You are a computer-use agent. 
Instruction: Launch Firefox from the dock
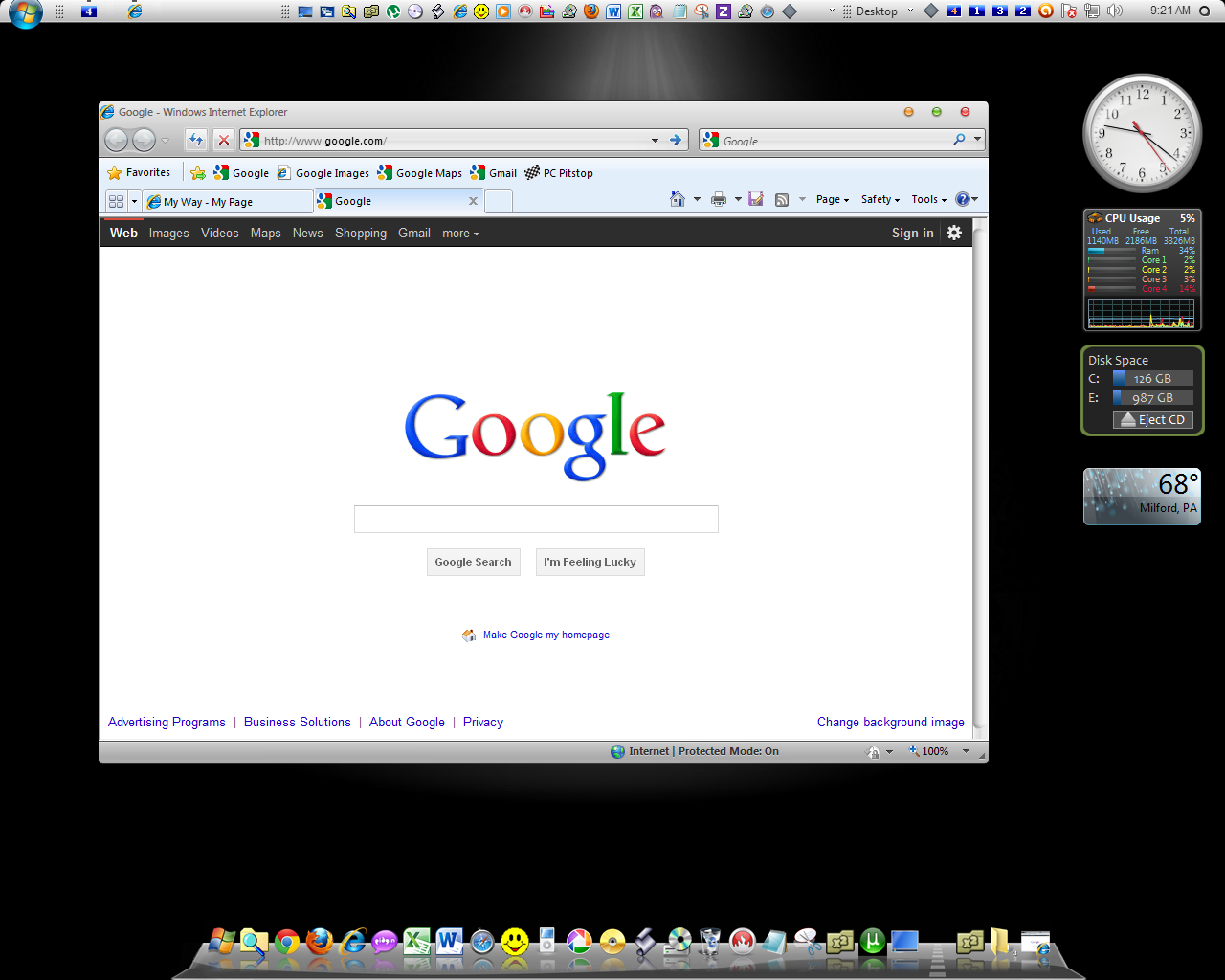[320, 943]
